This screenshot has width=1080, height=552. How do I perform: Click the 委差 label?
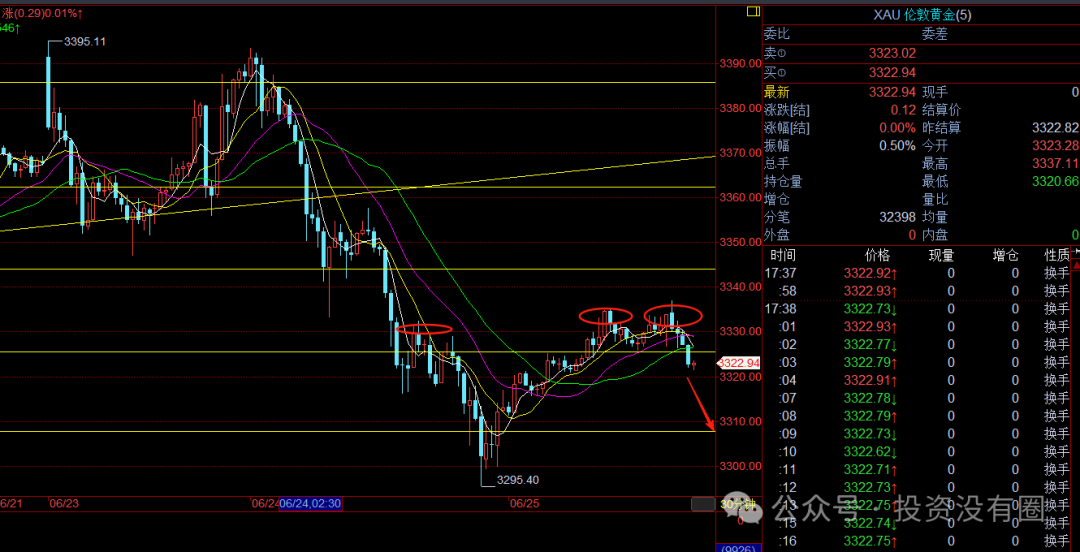(x=935, y=34)
